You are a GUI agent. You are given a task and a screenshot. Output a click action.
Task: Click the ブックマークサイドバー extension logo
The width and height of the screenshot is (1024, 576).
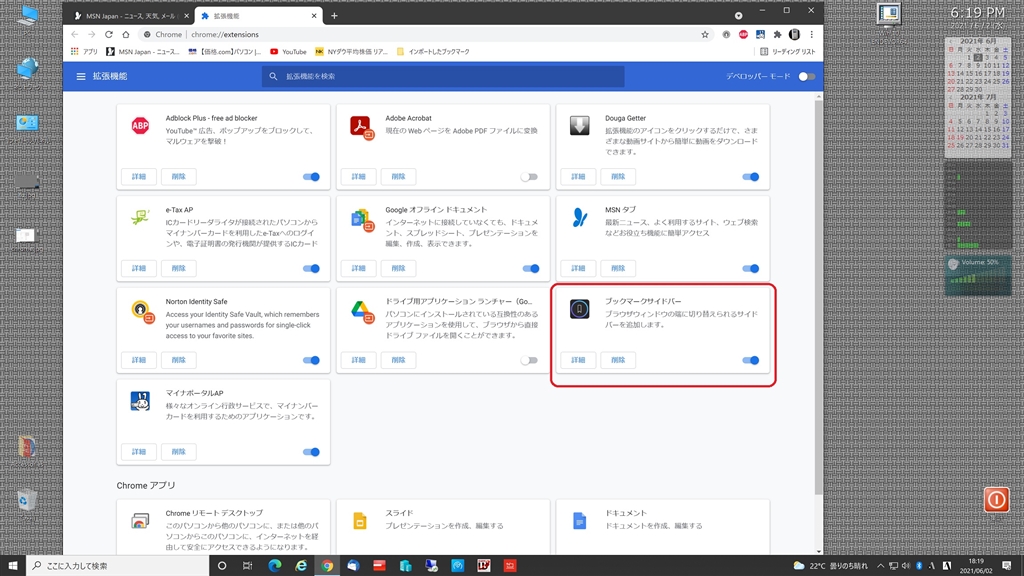[x=579, y=309]
